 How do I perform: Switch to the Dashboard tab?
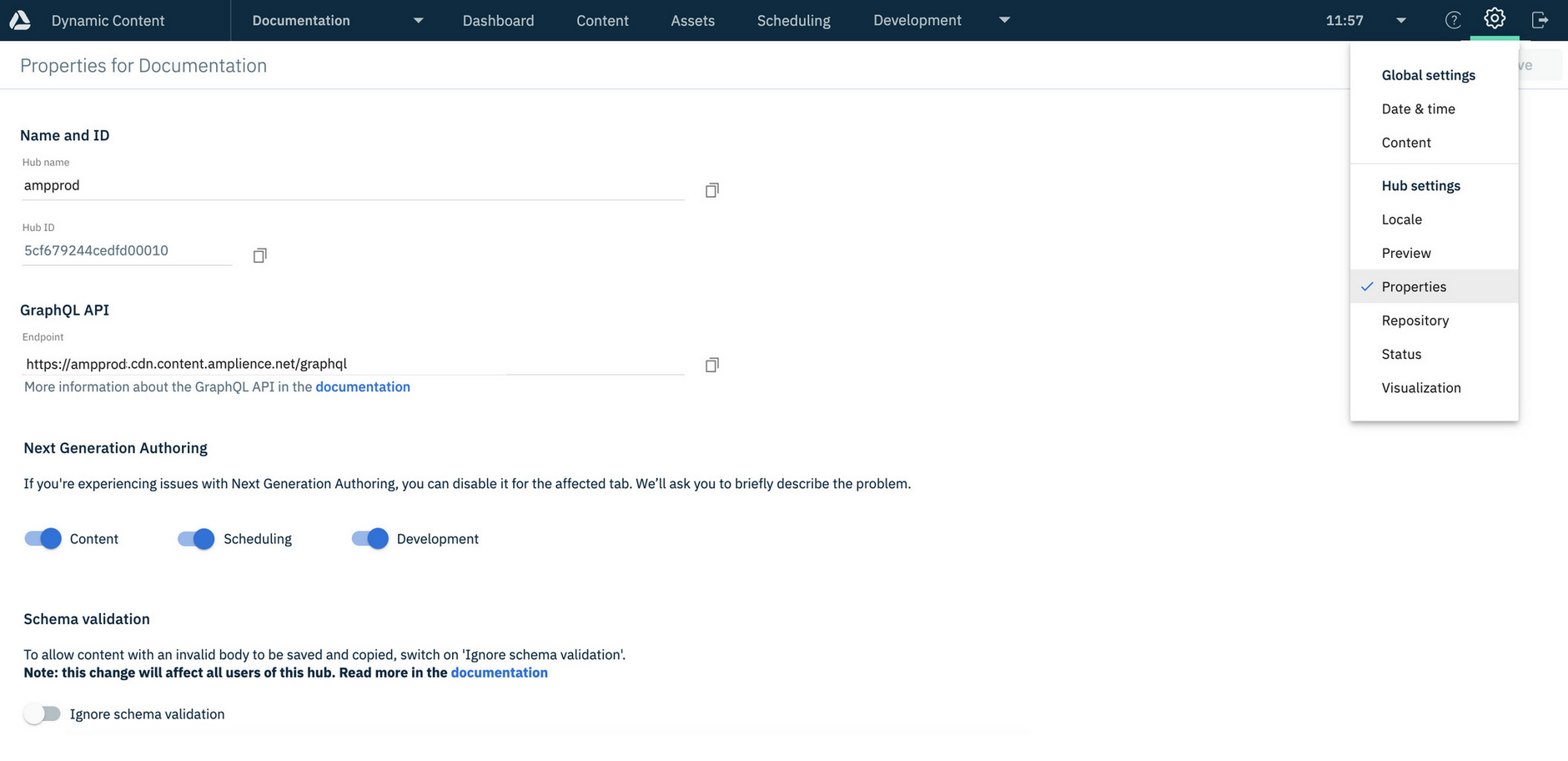[498, 20]
